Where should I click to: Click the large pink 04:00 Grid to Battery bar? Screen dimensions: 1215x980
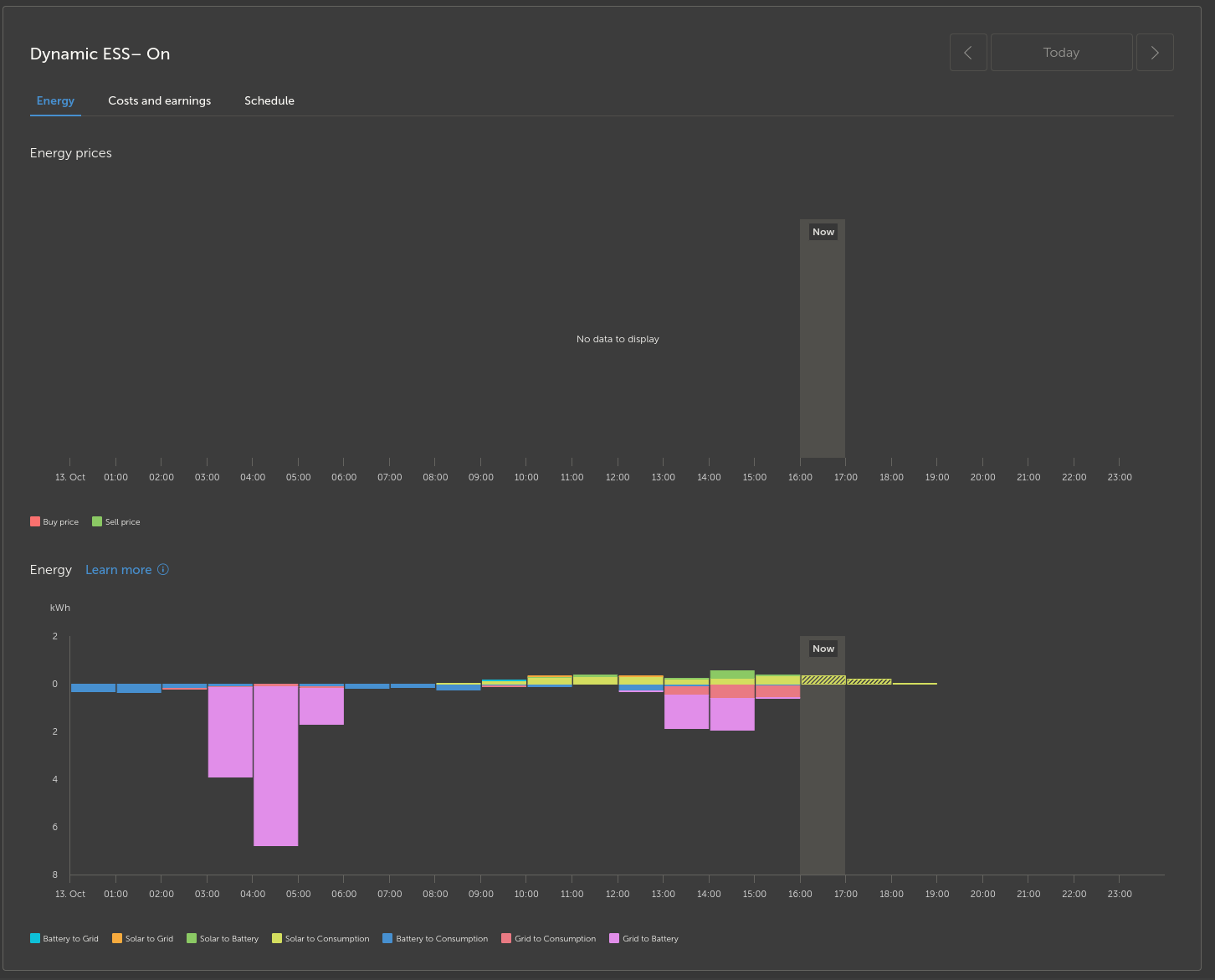(276, 766)
